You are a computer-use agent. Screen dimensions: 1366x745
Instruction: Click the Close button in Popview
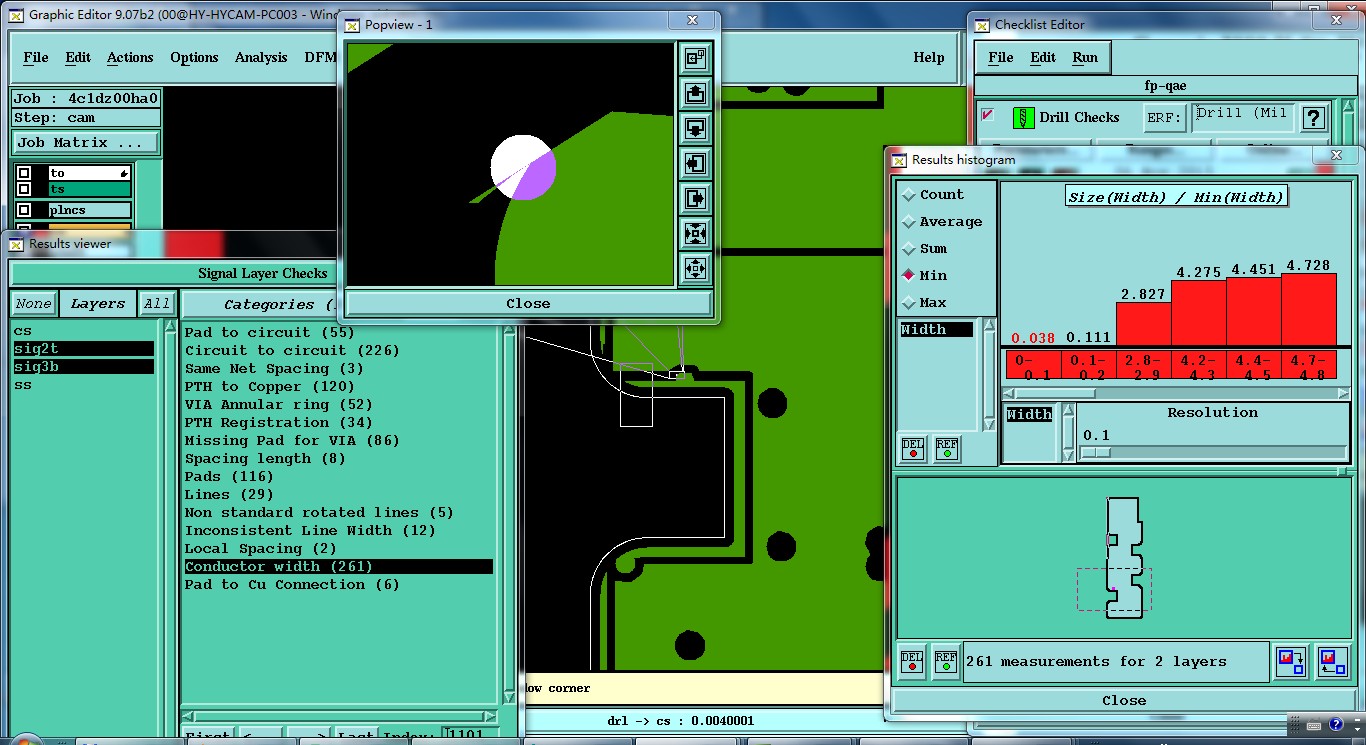pyautogui.click(x=528, y=303)
